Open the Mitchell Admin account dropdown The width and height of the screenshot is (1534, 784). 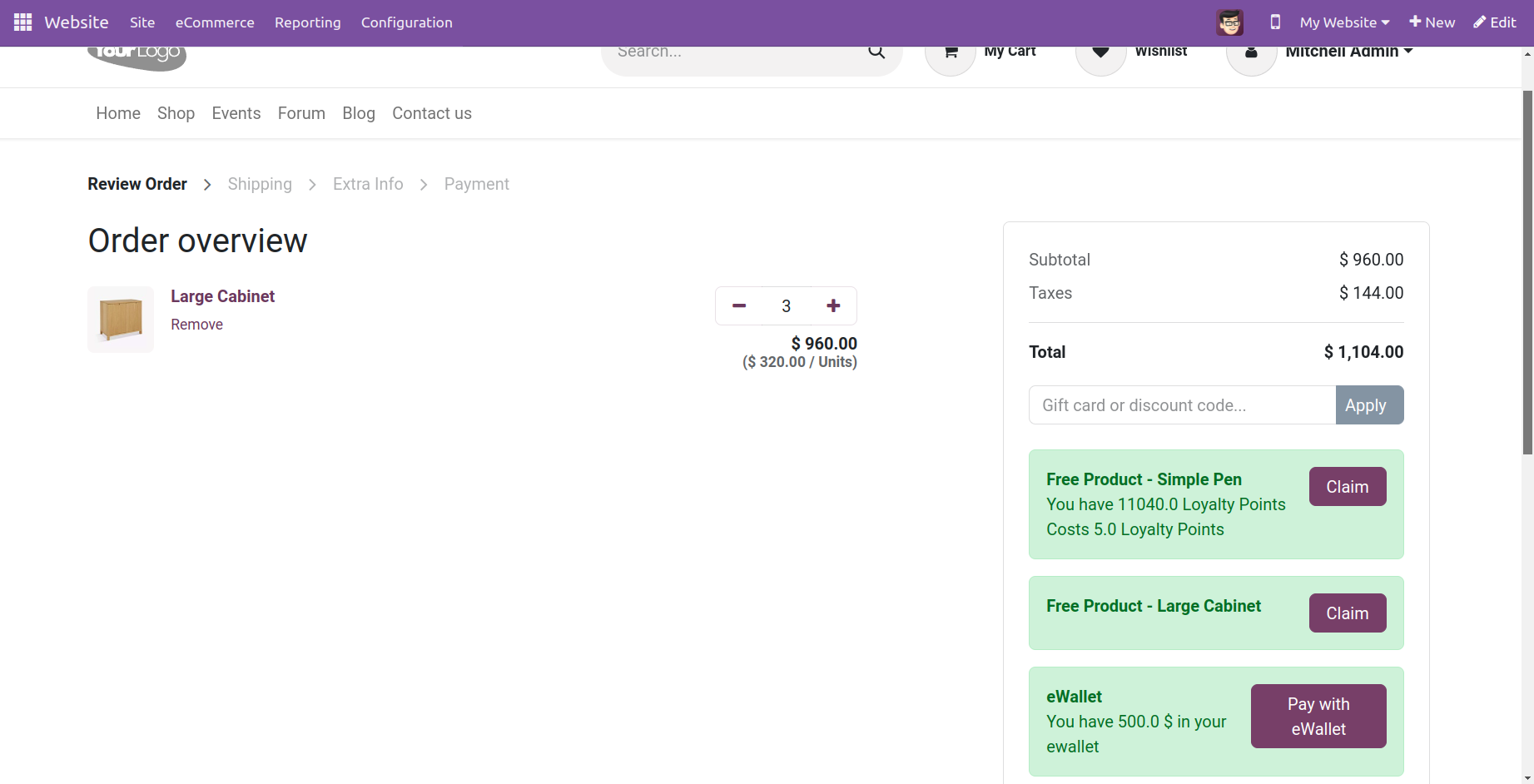(1348, 52)
